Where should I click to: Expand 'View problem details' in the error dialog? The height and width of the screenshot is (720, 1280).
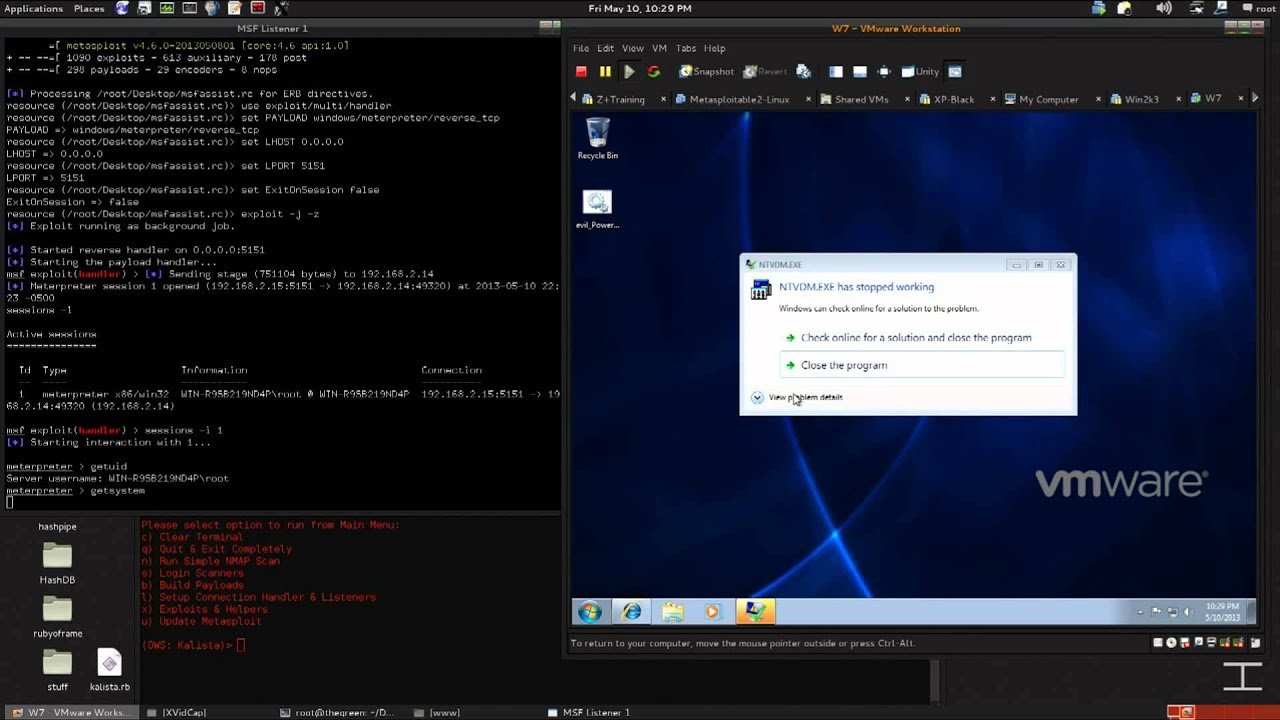pos(797,397)
